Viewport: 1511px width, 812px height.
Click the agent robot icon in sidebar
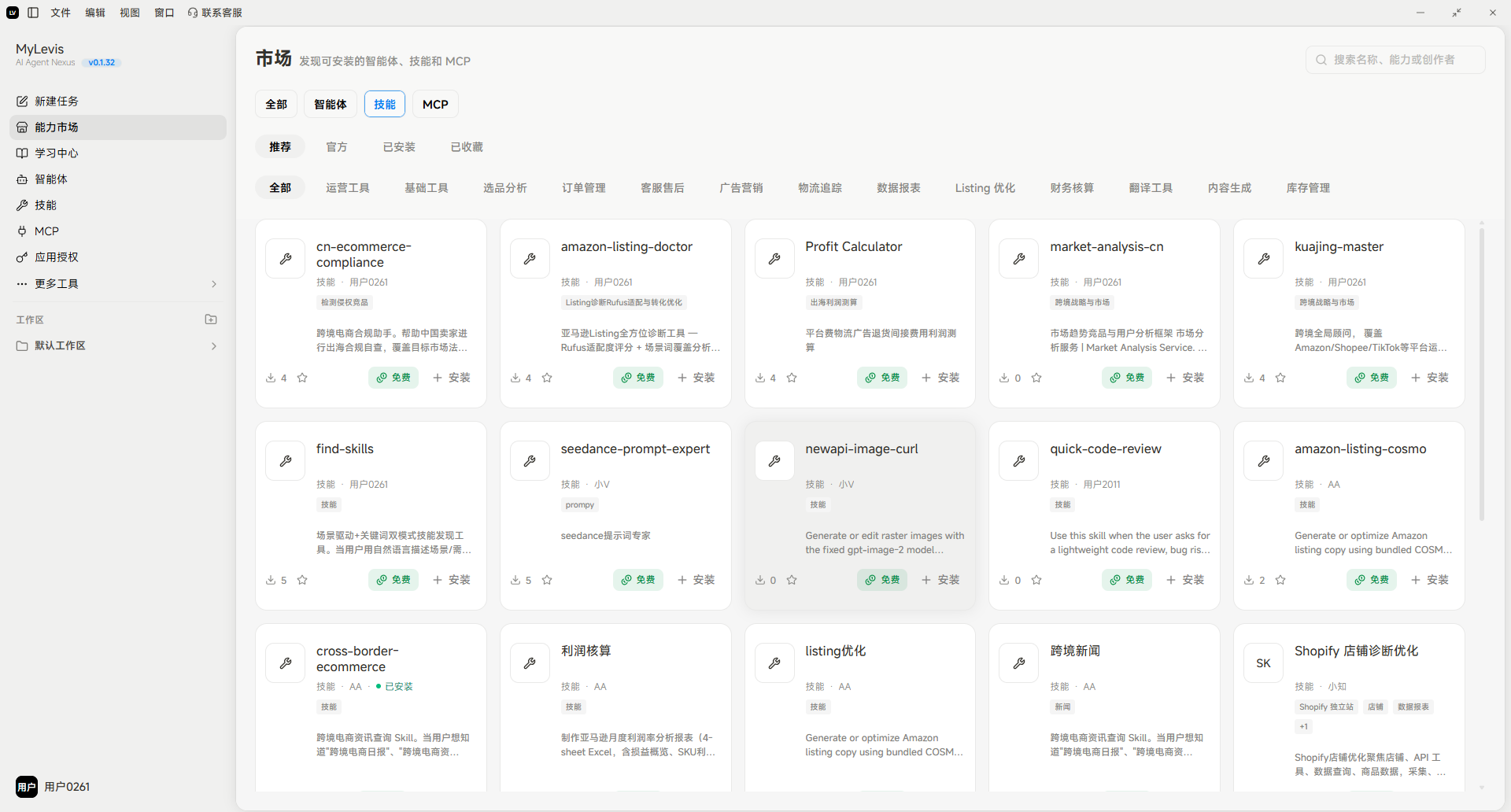coord(22,179)
